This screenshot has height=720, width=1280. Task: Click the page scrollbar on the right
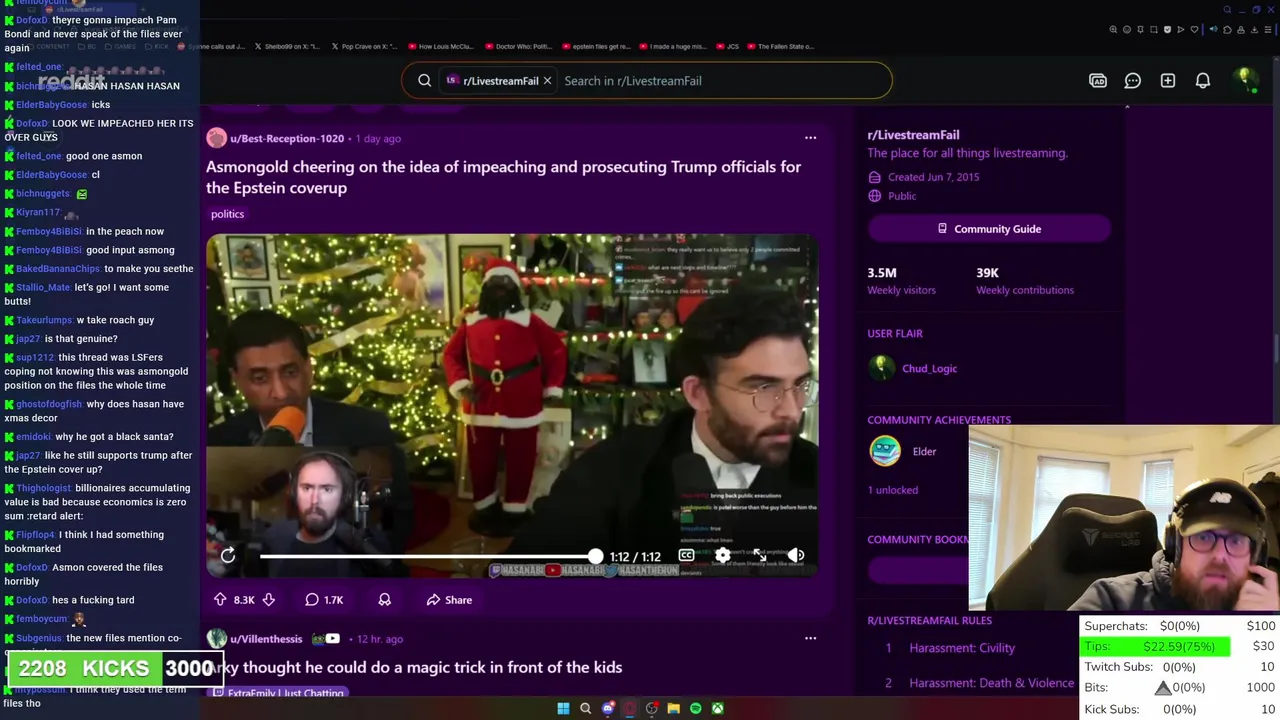pos(1275,350)
